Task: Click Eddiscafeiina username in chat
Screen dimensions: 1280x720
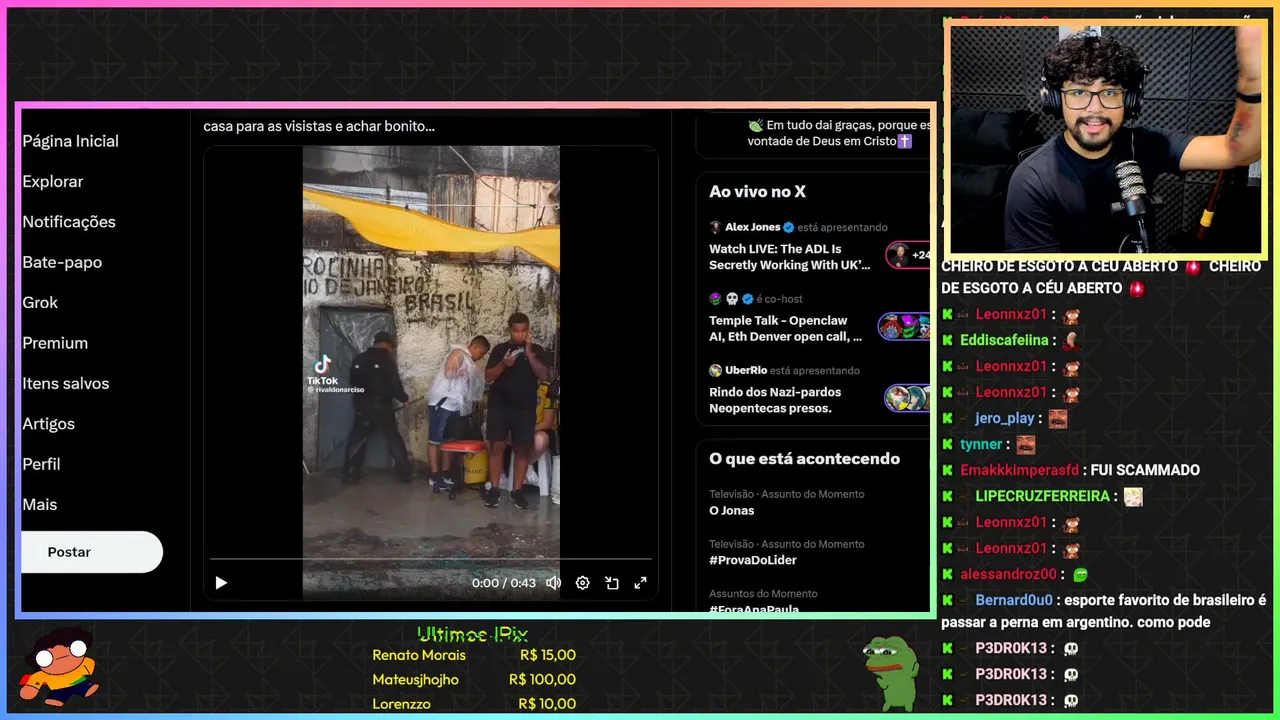Action: tap(1004, 340)
